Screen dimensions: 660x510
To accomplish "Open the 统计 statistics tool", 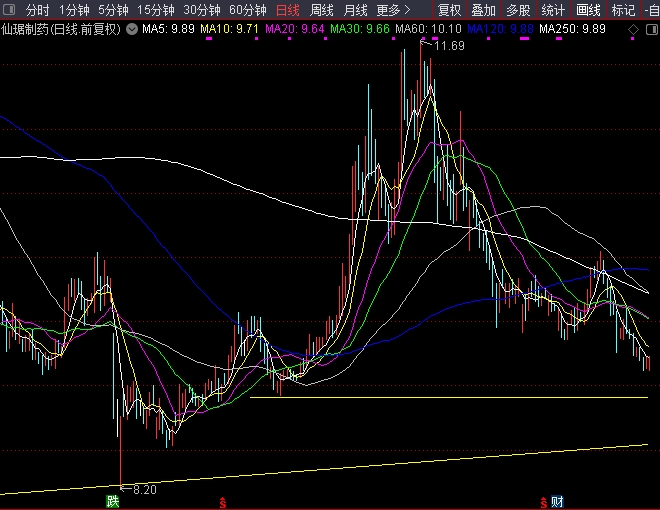I will click(x=553, y=10).
